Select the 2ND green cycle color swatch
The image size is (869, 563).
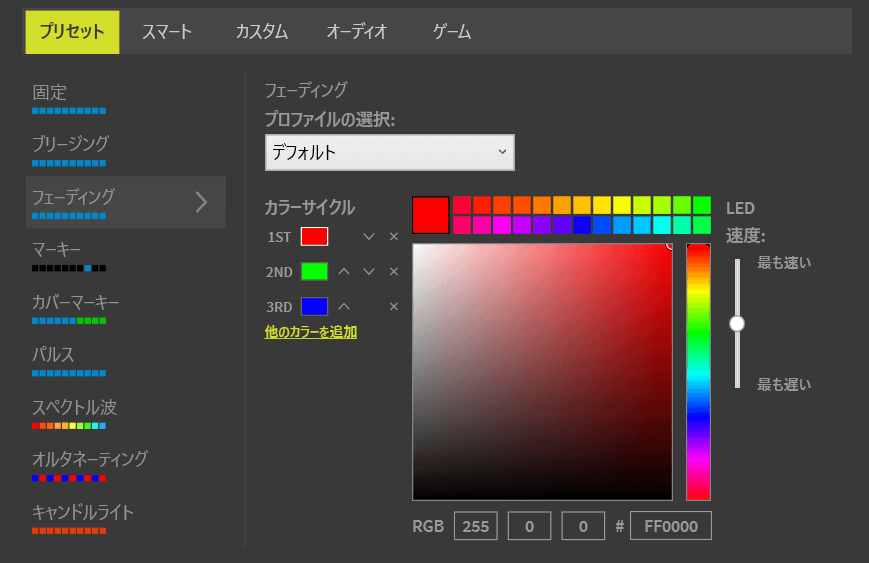pos(314,272)
